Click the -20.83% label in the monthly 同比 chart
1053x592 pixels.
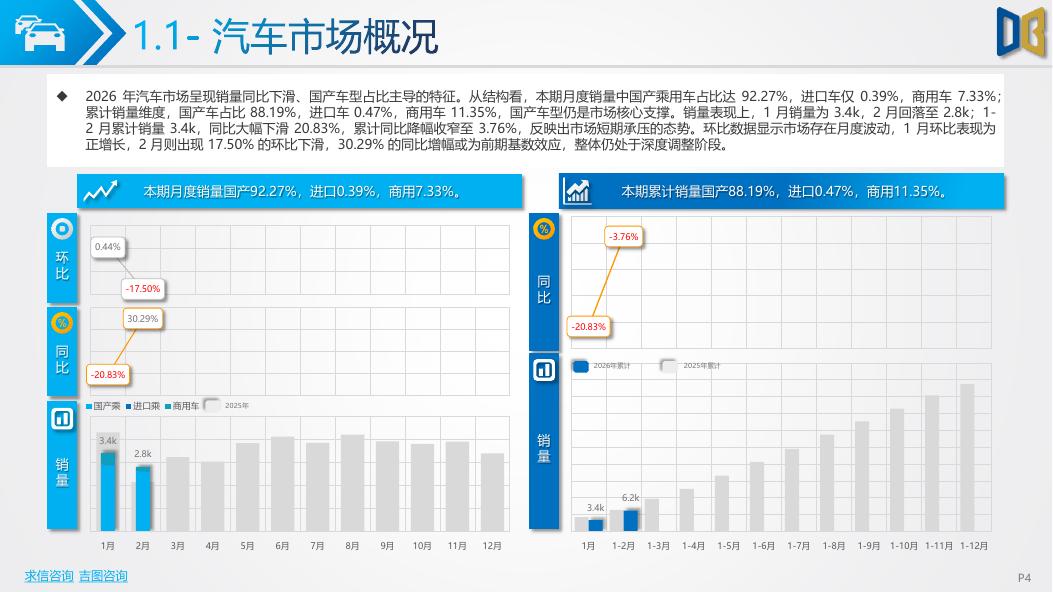107,375
